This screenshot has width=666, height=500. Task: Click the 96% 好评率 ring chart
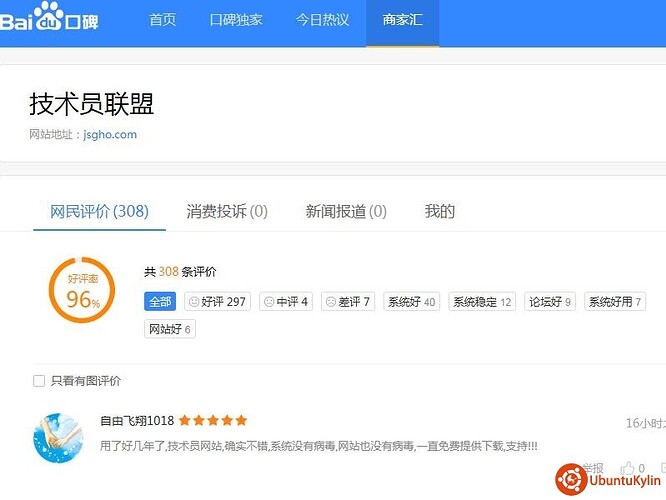click(x=82, y=290)
